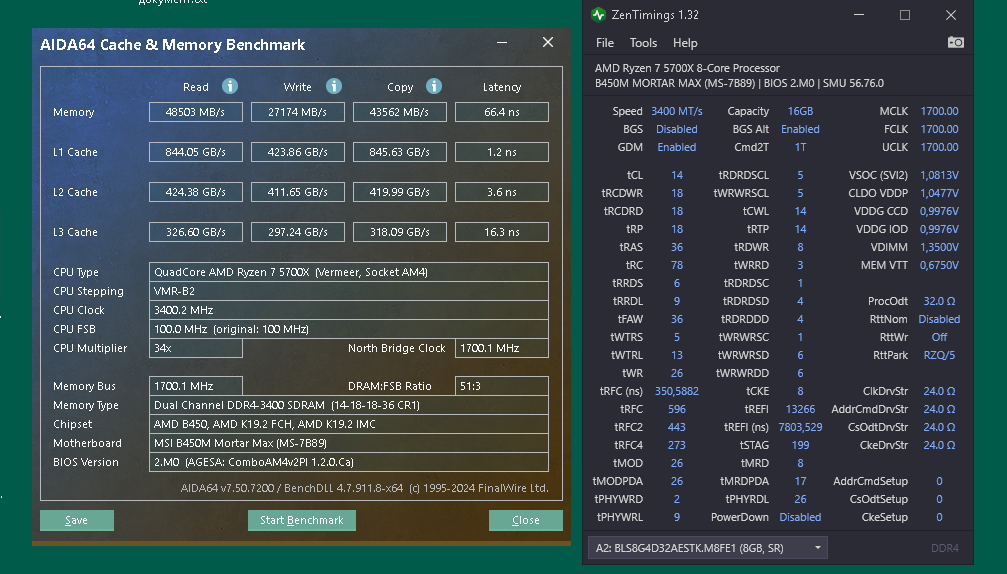Take a ZenTimings screenshot with the camera icon

(x=956, y=42)
